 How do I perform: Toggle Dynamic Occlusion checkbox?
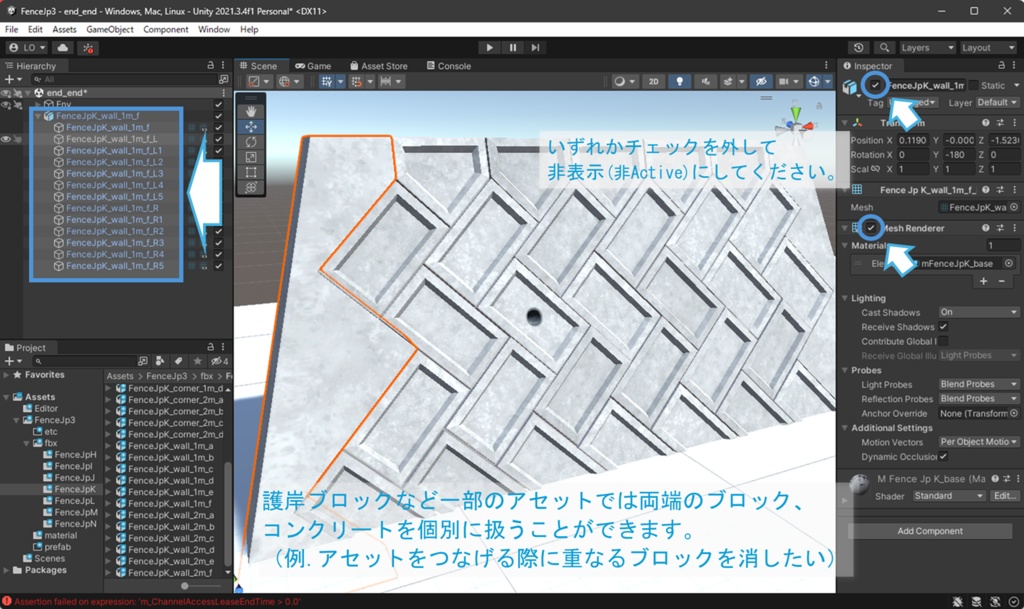coord(943,456)
